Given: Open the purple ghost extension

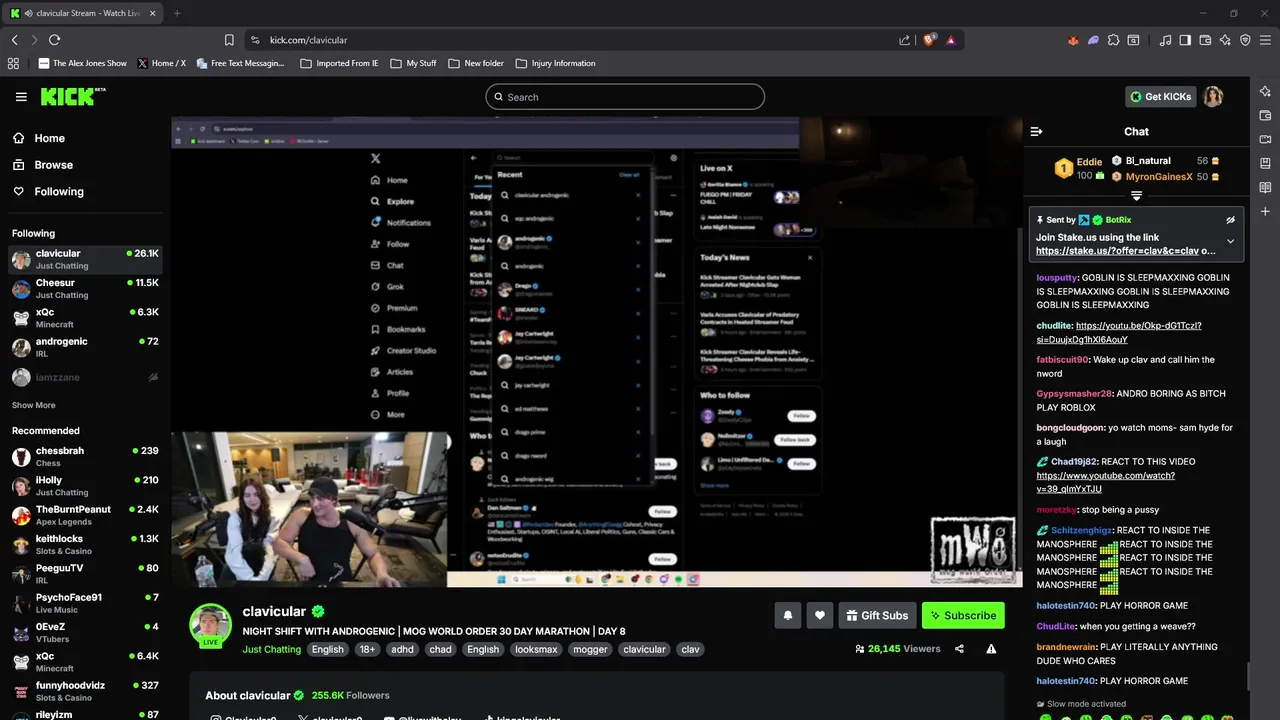Looking at the screenshot, I should [x=1093, y=40].
